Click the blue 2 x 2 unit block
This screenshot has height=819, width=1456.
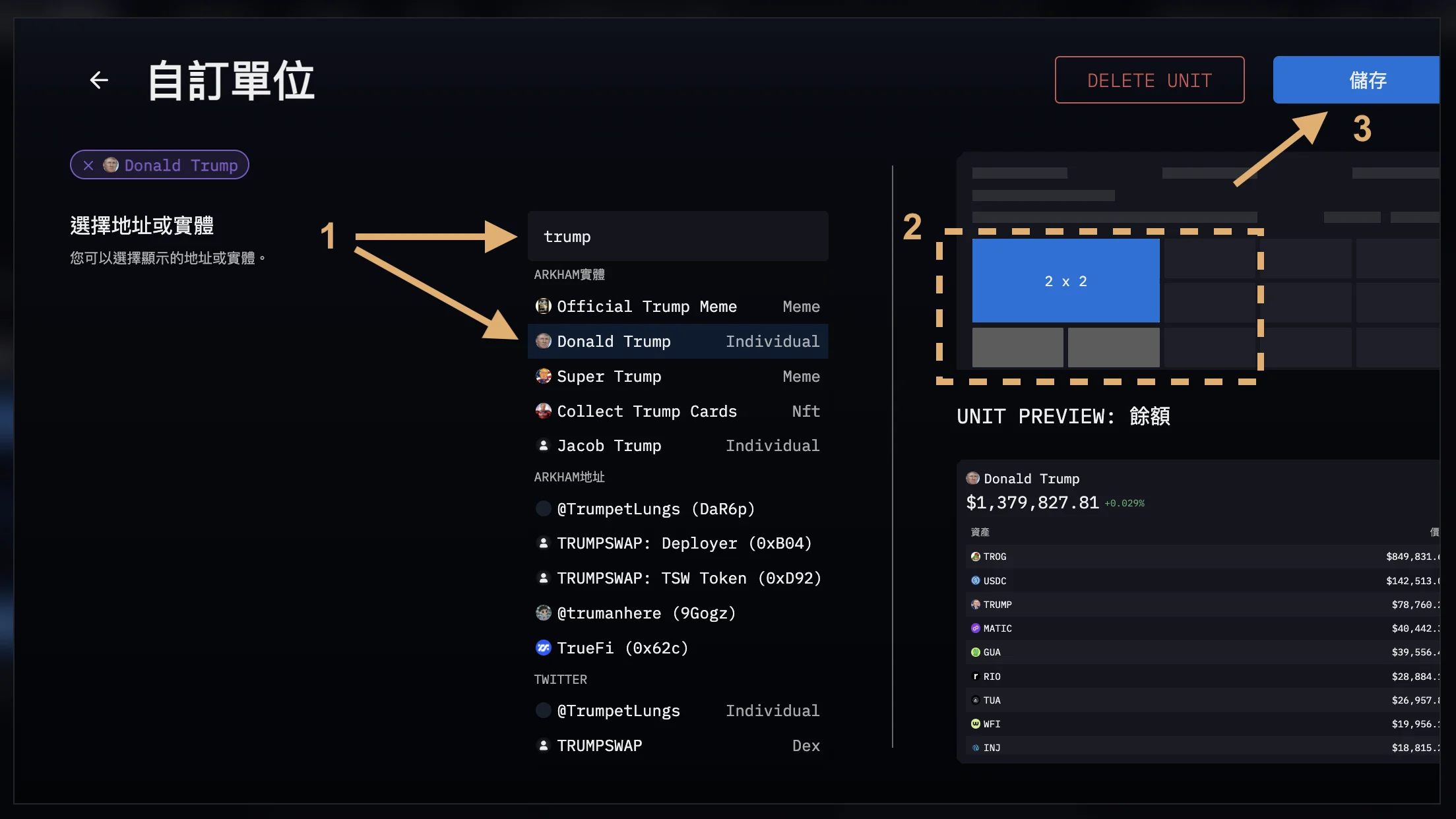[x=1065, y=281]
